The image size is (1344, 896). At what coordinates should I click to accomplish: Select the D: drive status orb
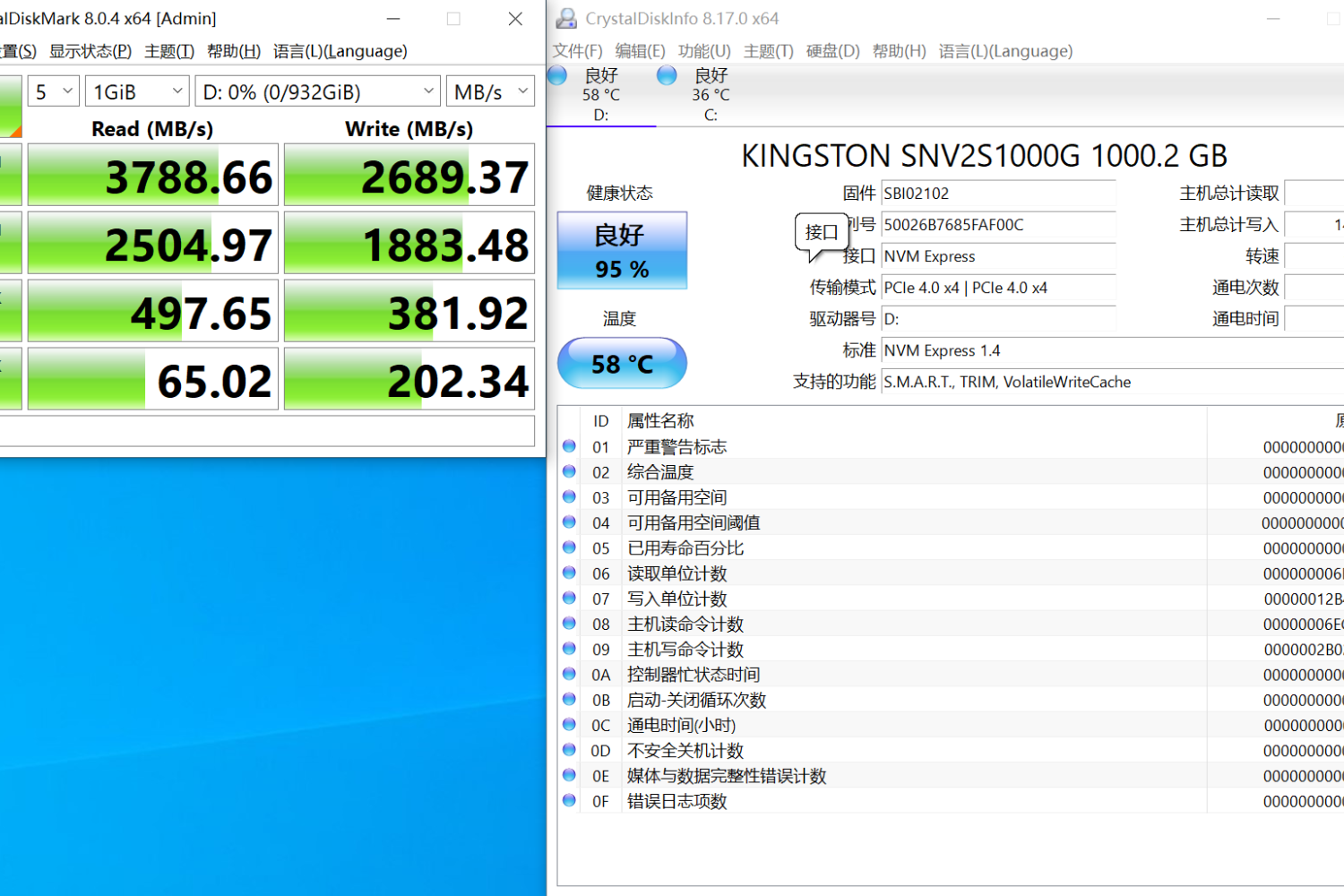(556, 75)
